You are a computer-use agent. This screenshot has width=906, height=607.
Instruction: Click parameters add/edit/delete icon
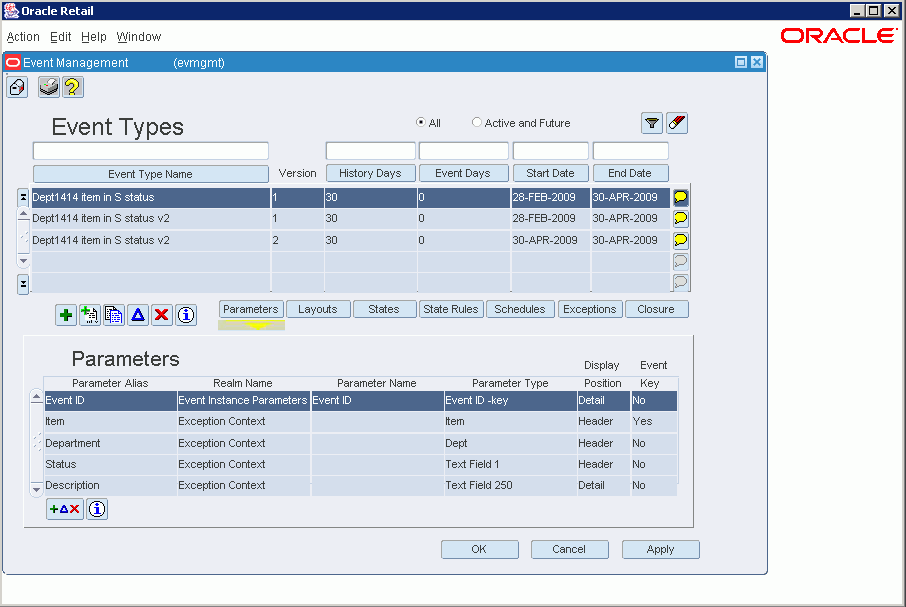65,509
